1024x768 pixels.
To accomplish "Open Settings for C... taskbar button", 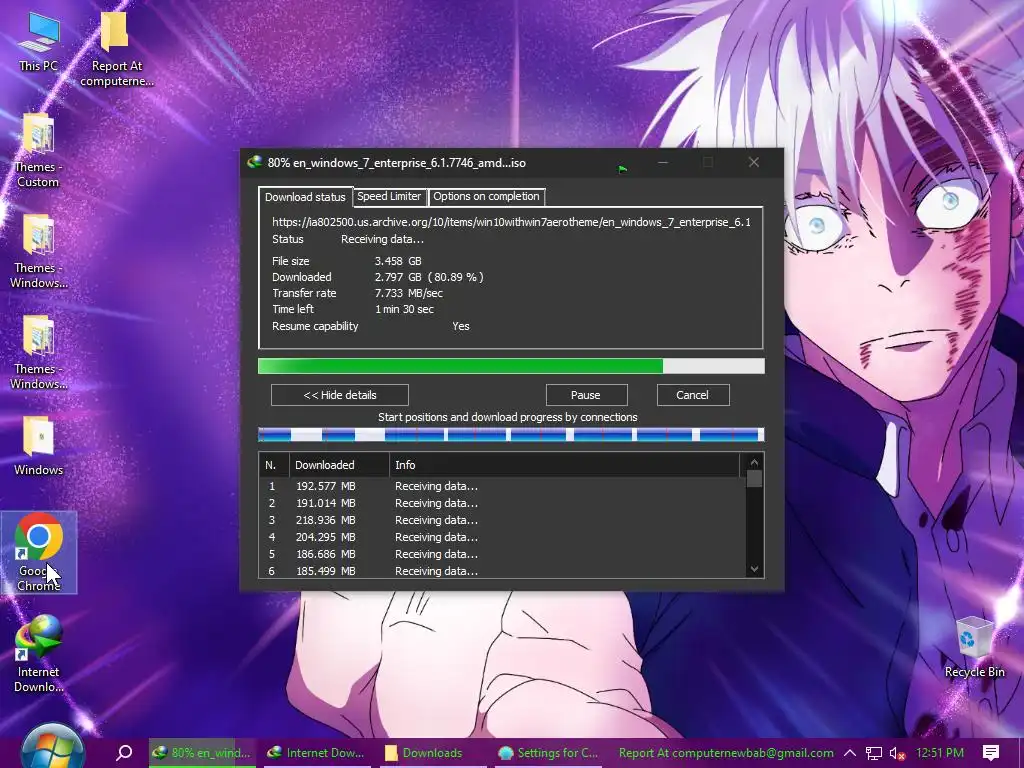I will 549,753.
